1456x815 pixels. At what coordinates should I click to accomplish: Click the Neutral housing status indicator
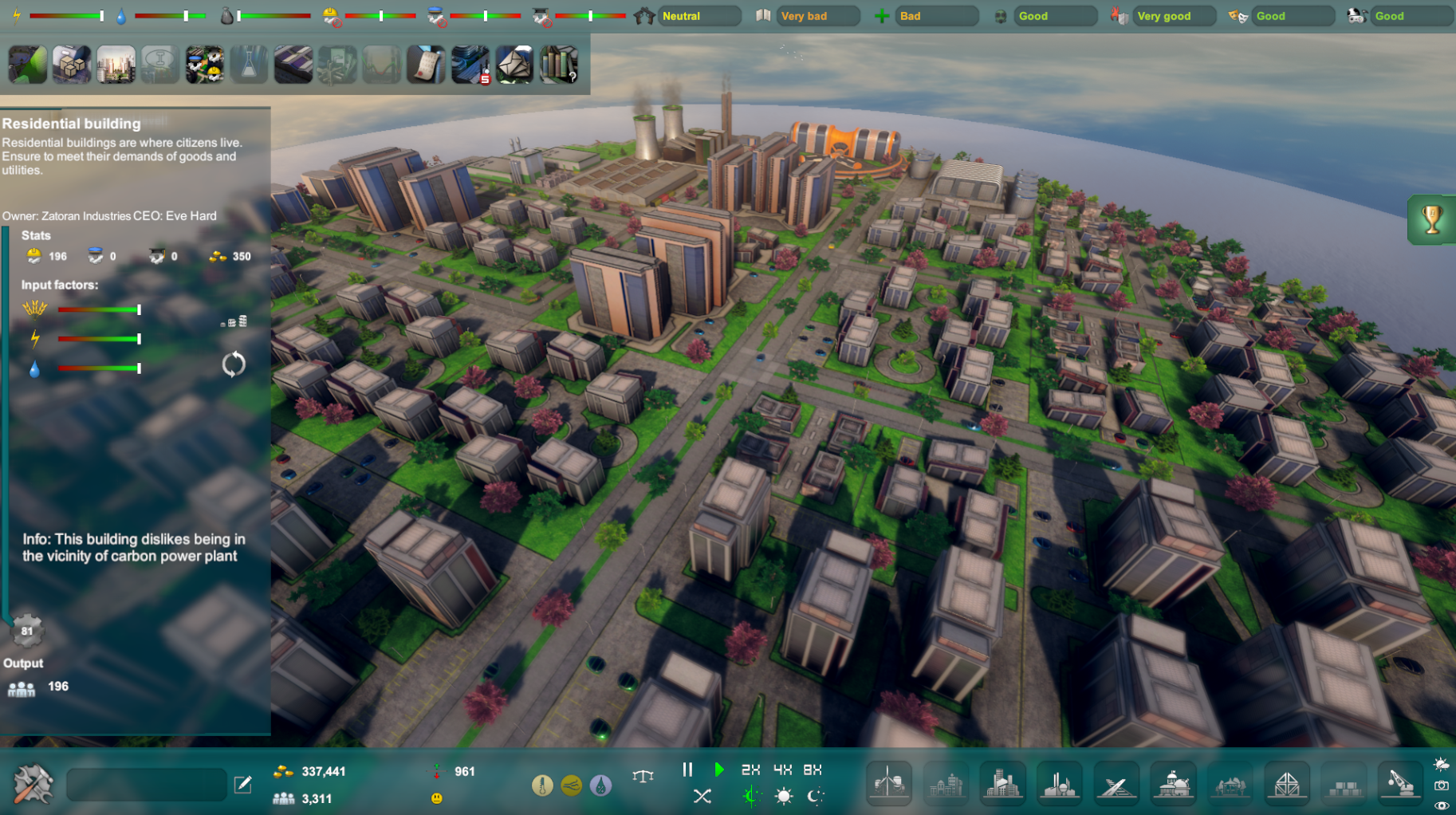click(x=698, y=16)
